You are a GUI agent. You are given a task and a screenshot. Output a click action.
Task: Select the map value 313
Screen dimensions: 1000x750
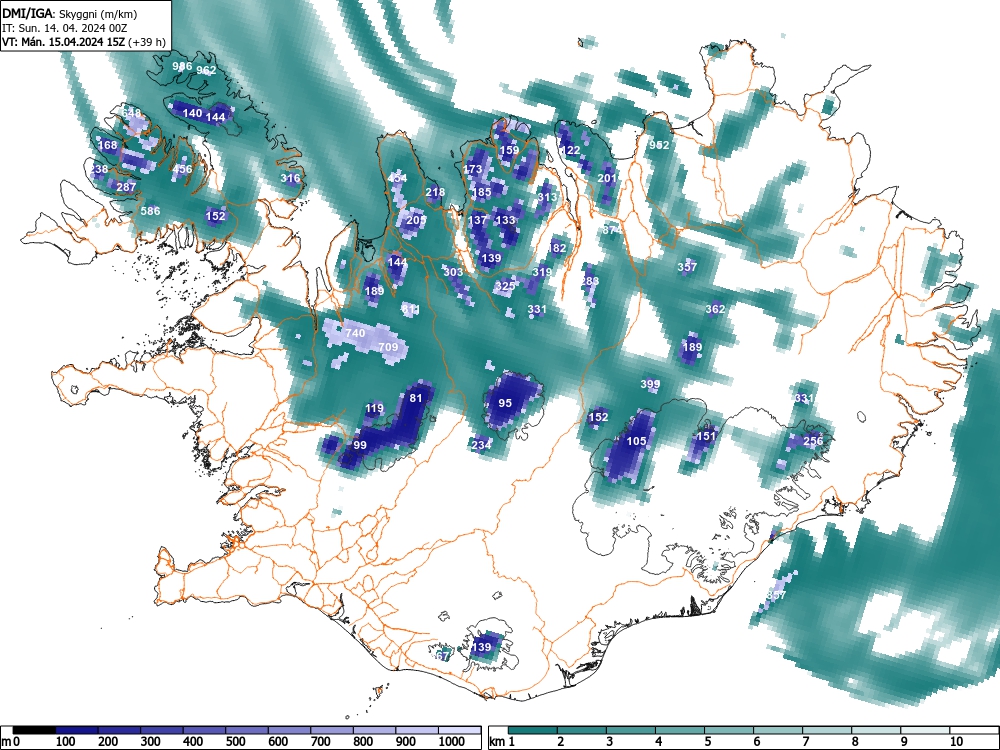coord(547,197)
